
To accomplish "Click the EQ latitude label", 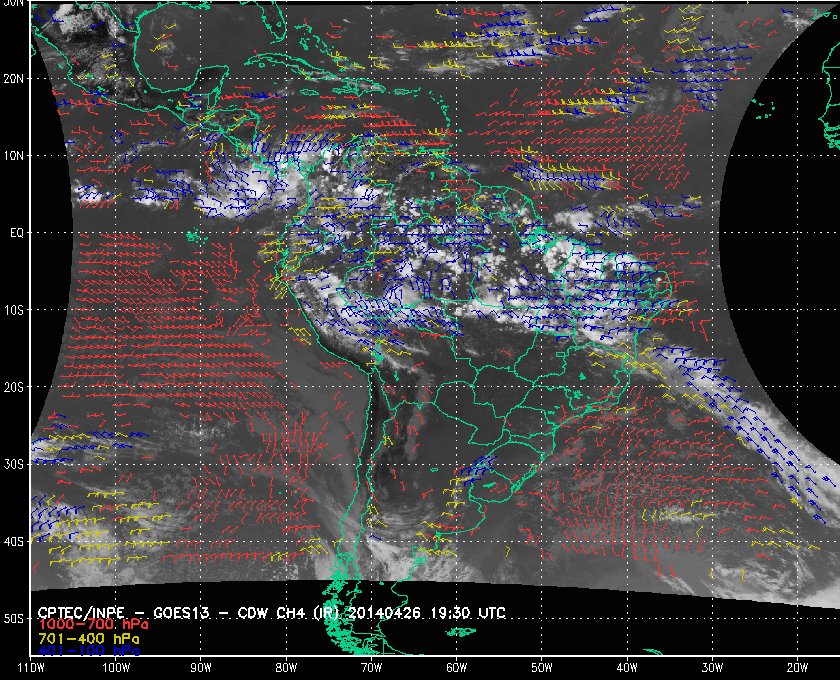I will [16, 232].
